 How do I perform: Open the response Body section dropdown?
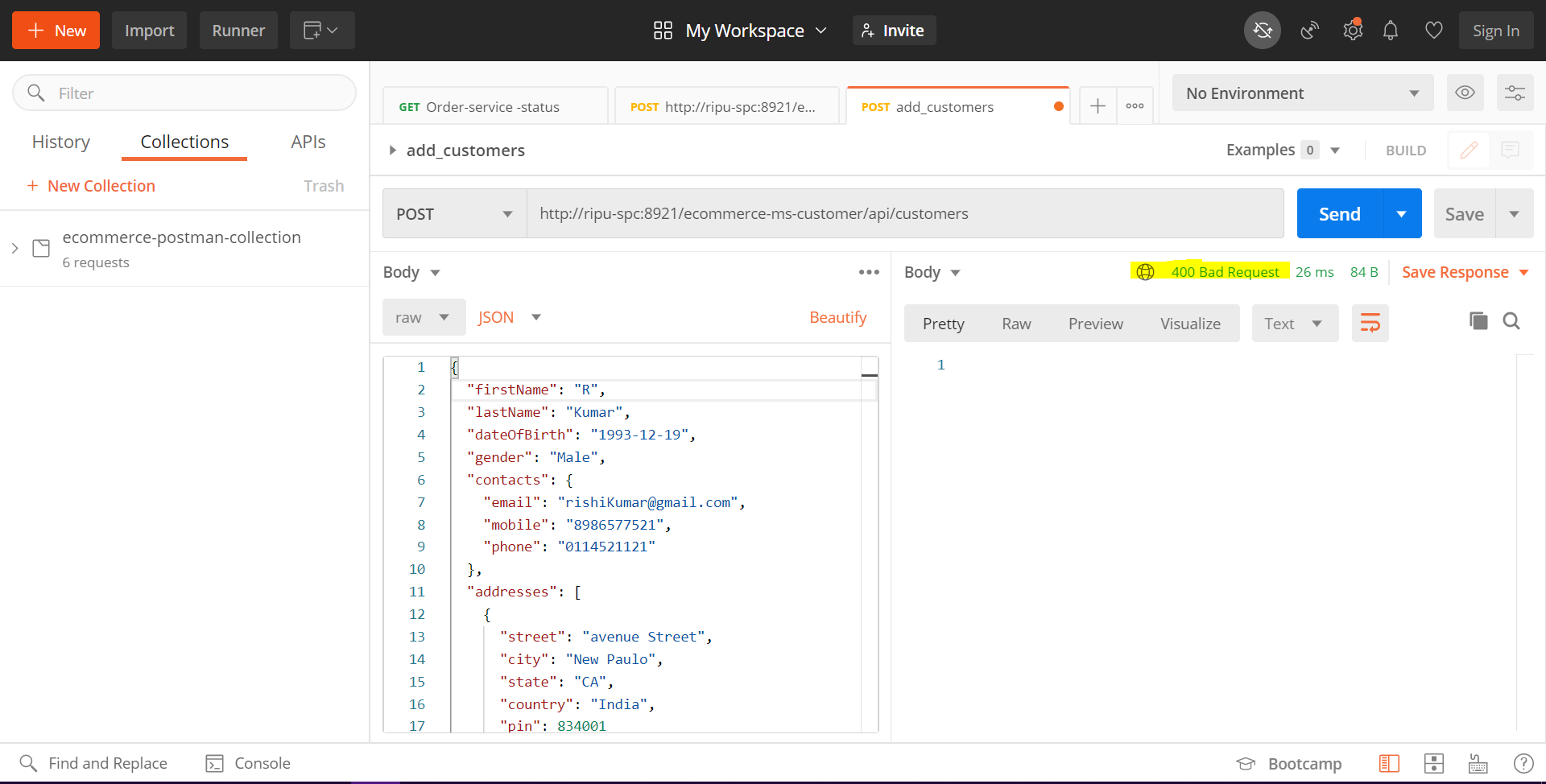[932, 272]
